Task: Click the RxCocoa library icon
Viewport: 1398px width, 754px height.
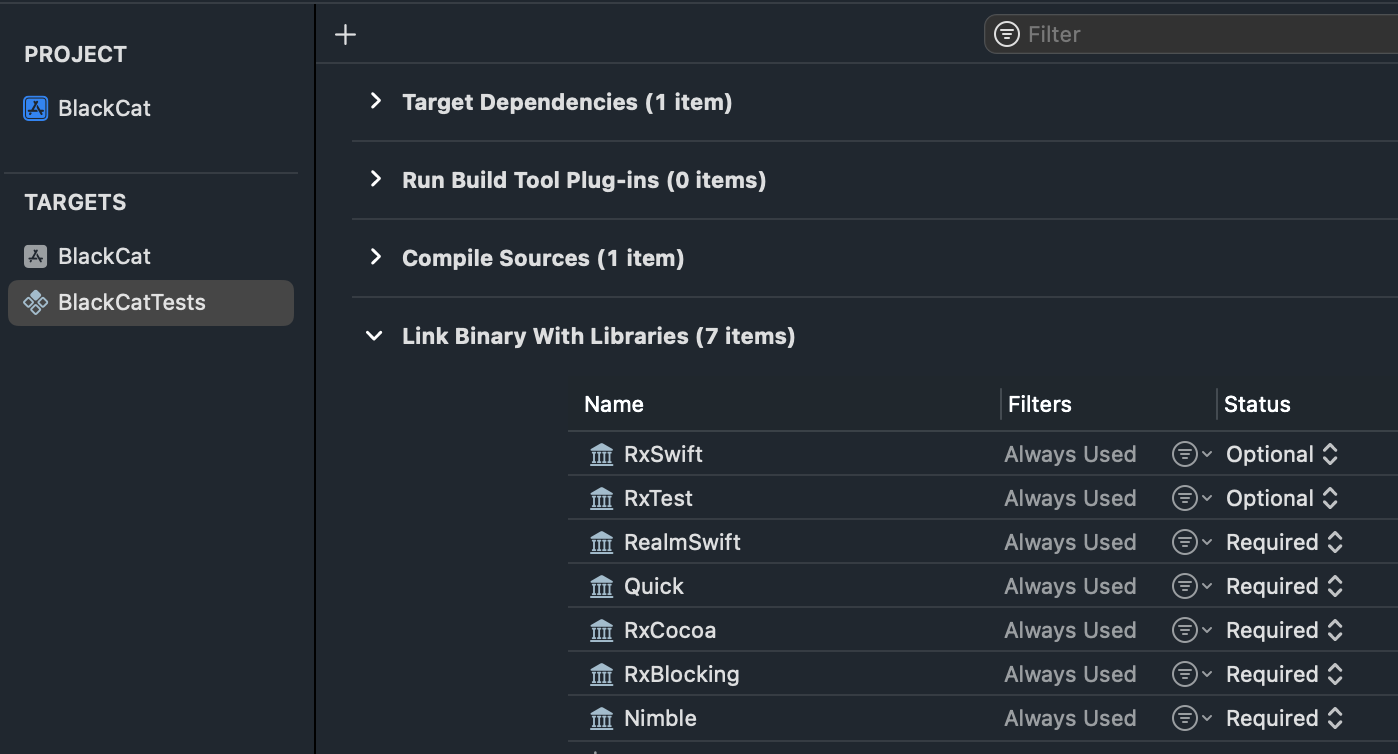Action: pyautogui.click(x=601, y=631)
